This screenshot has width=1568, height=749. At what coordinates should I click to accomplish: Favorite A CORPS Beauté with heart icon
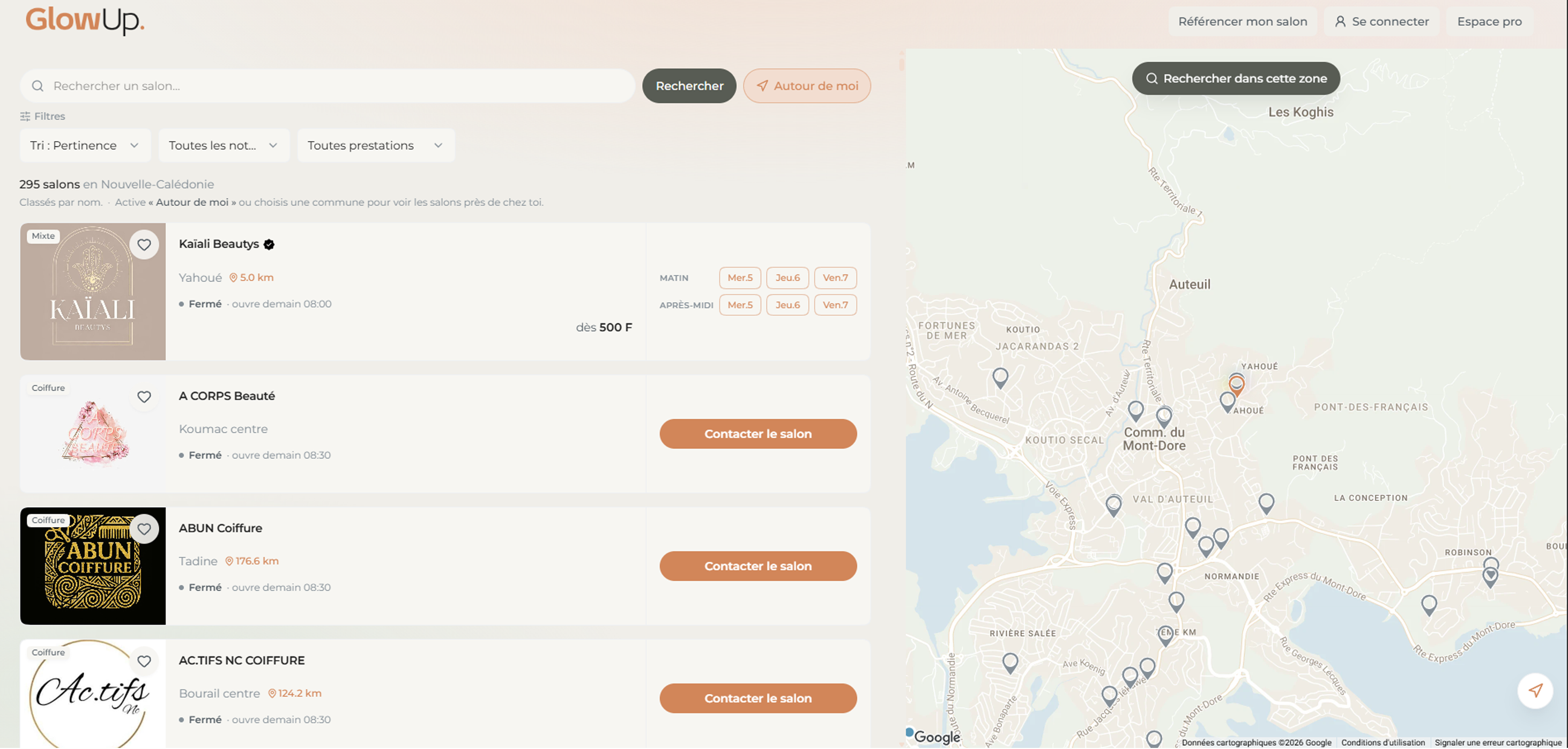tap(144, 397)
